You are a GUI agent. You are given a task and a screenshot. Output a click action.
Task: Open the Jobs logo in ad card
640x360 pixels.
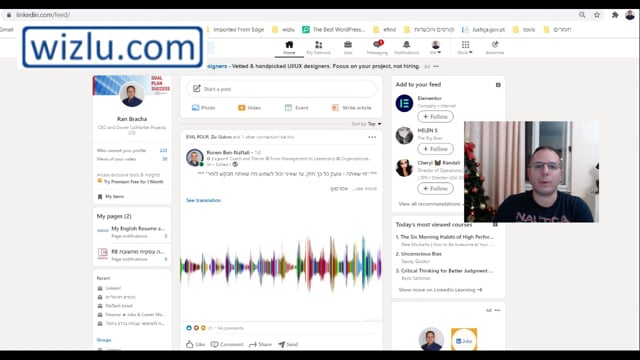click(x=464, y=340)
